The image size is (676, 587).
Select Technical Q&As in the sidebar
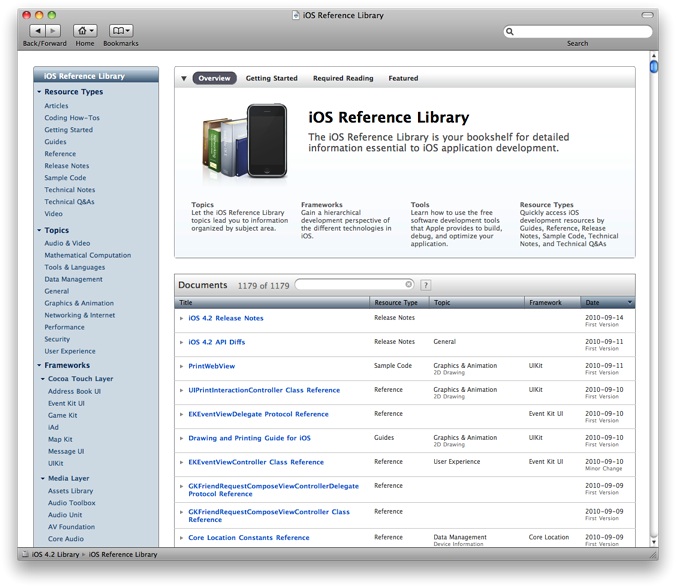[69, 202]
